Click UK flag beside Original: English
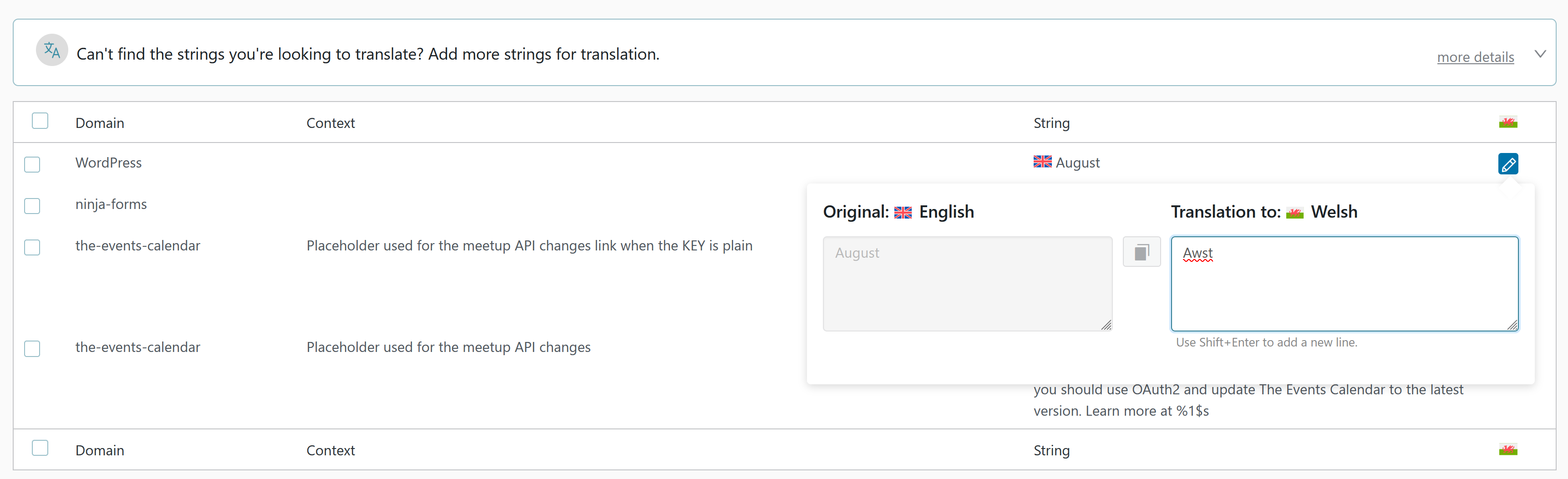1568x479 pixels. tap(903, 213)
